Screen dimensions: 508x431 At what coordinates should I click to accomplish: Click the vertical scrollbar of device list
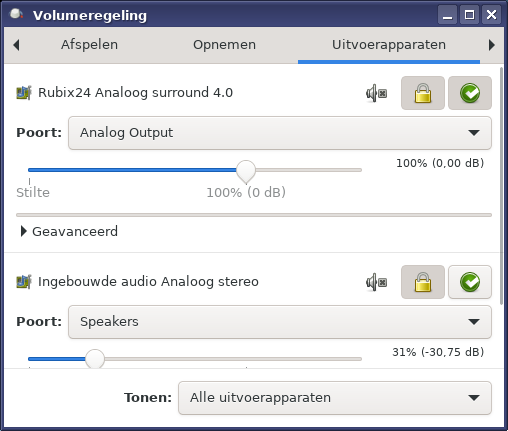501,186
